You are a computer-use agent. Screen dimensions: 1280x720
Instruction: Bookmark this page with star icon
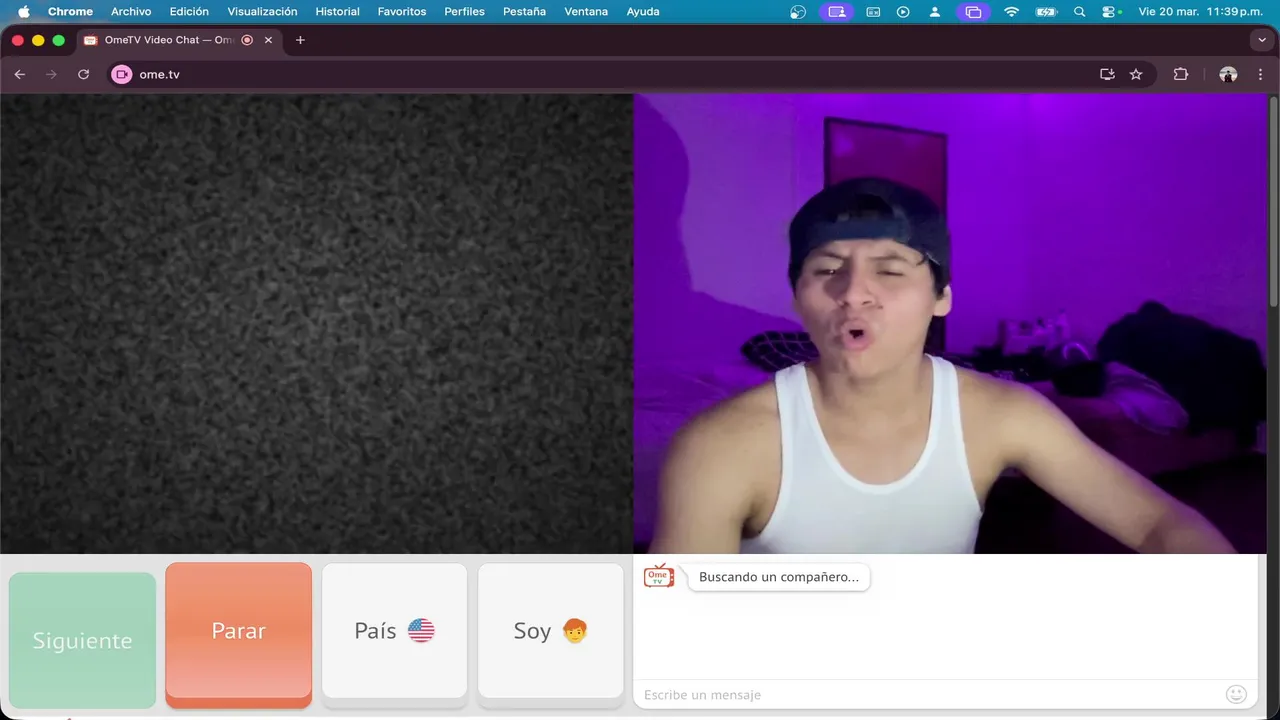1136,74
